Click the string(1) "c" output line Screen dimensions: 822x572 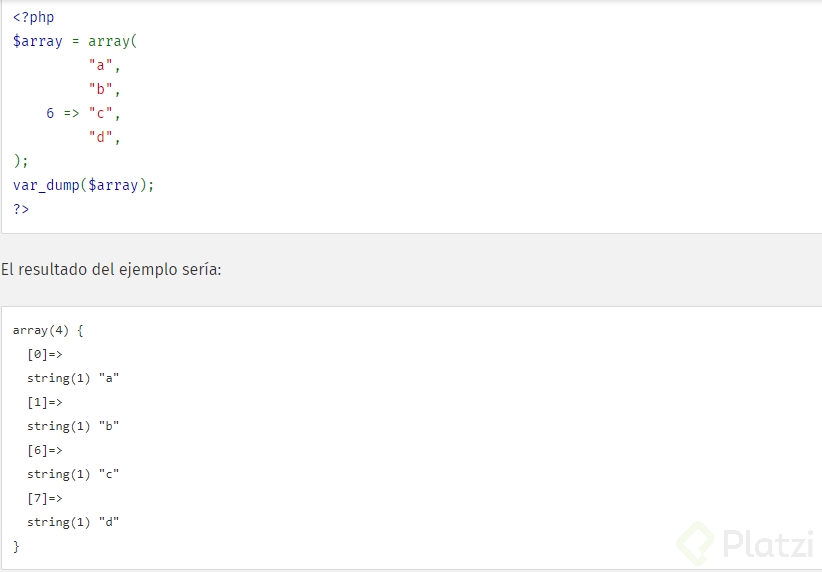point(73,474)
